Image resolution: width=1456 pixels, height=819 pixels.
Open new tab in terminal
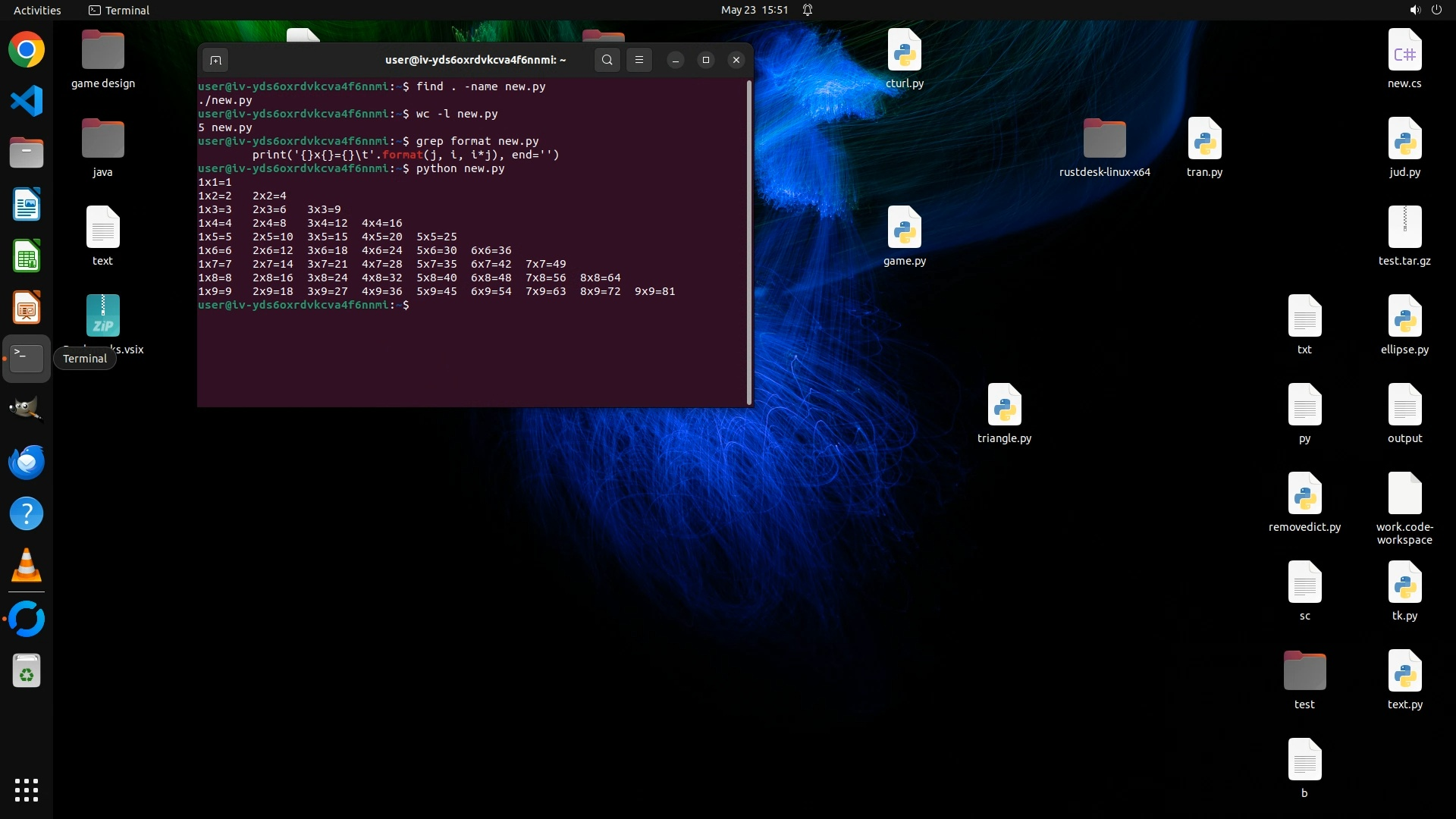(215, 60)
